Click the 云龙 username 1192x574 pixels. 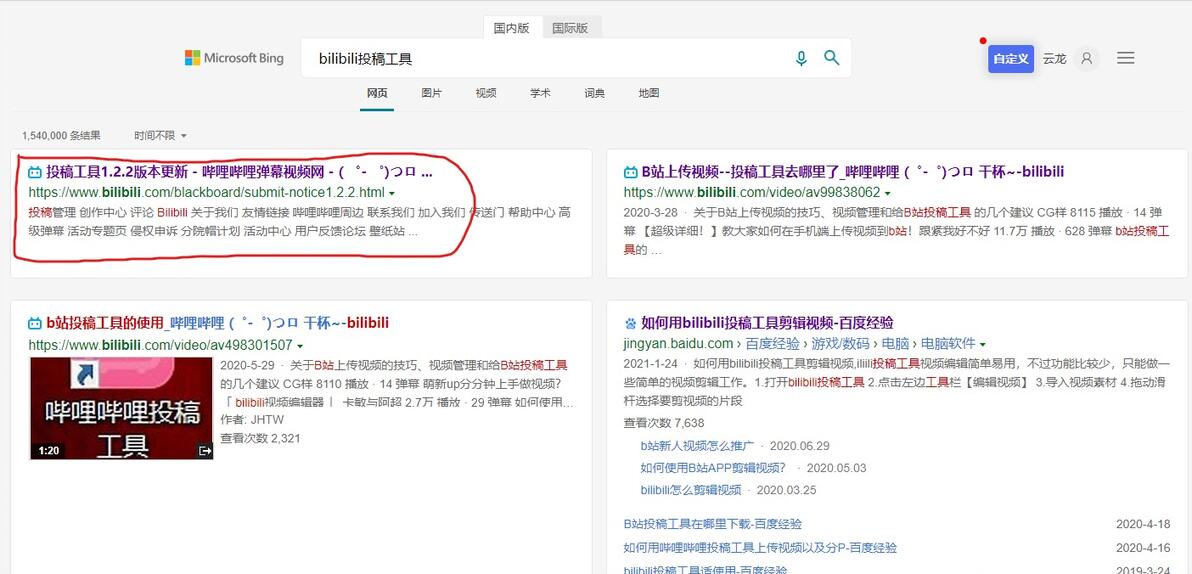coord(1054,59)
